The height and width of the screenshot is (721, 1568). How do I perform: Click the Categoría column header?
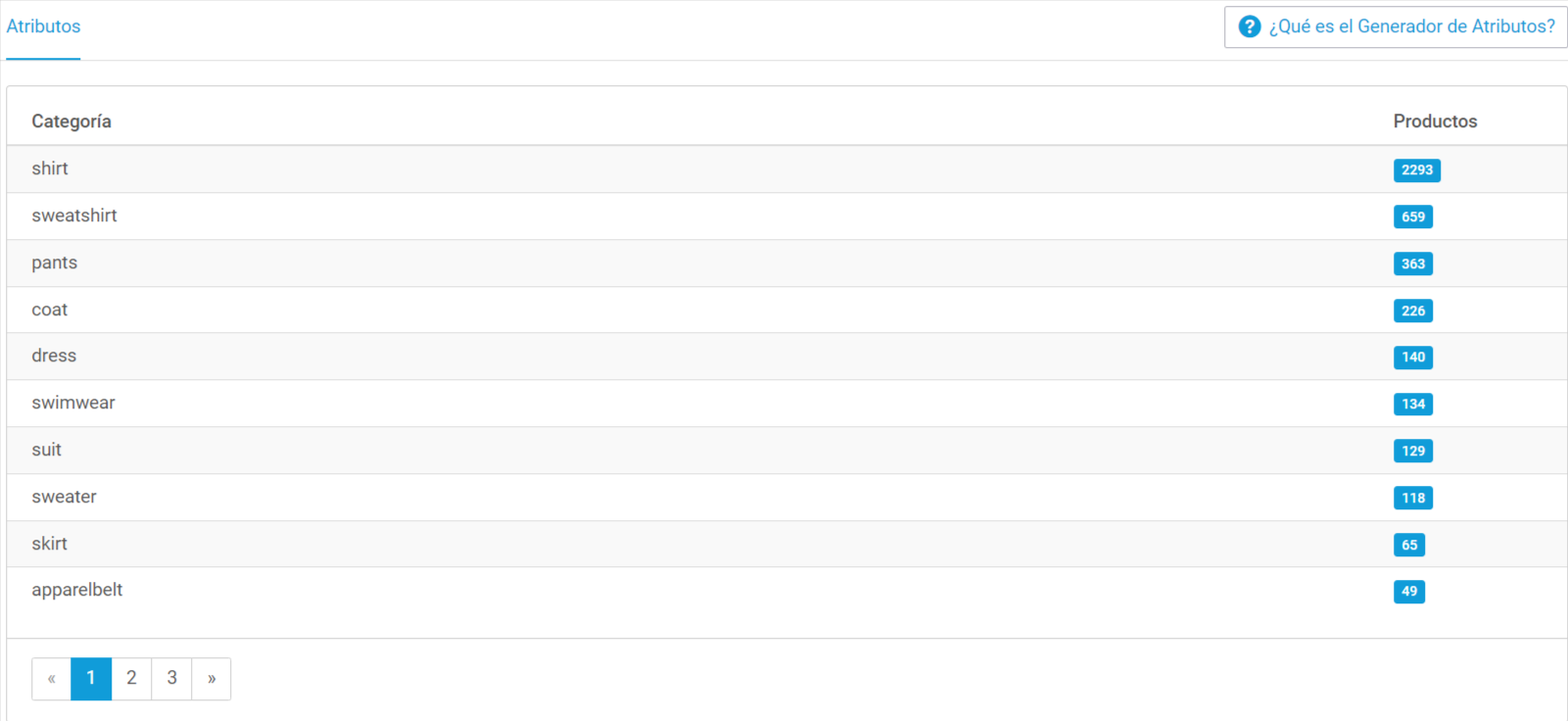[71, 121]
